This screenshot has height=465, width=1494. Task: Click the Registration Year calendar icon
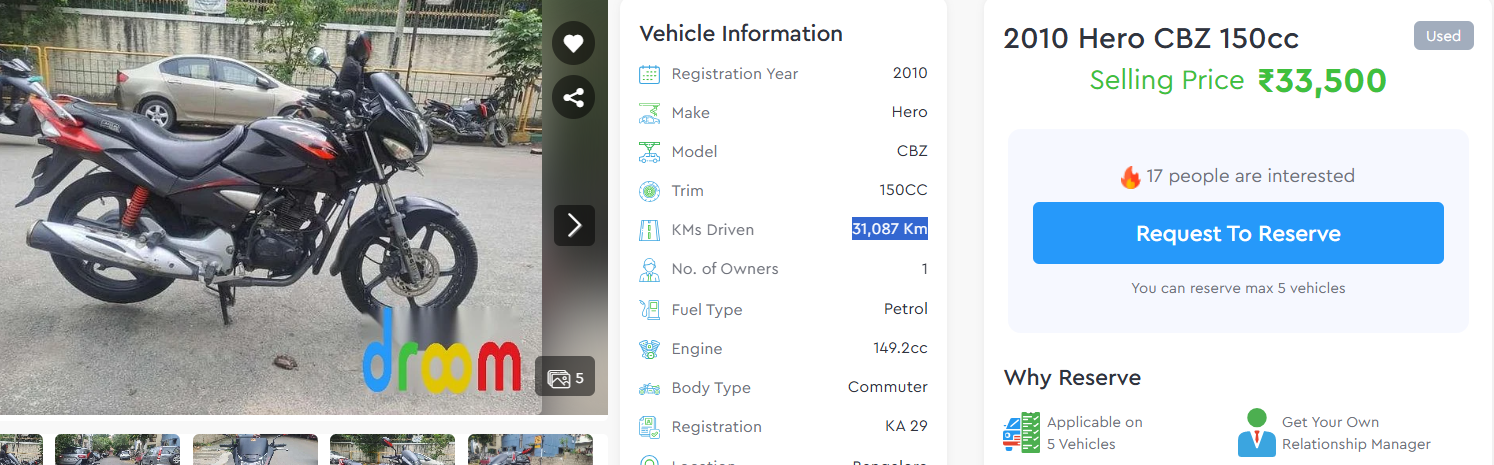(x=650, y=74)
